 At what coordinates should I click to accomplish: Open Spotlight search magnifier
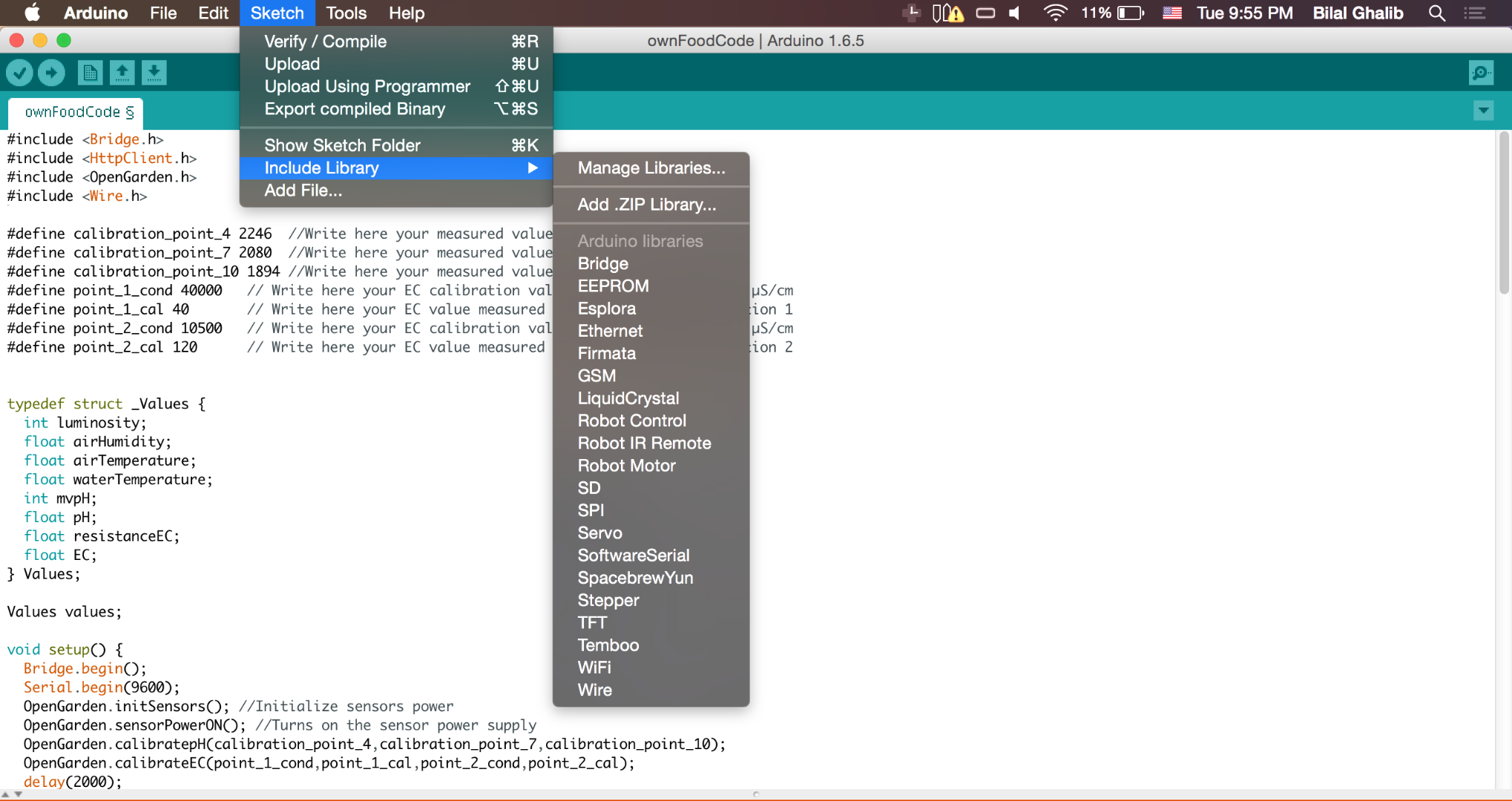(x=1436, y=13)
